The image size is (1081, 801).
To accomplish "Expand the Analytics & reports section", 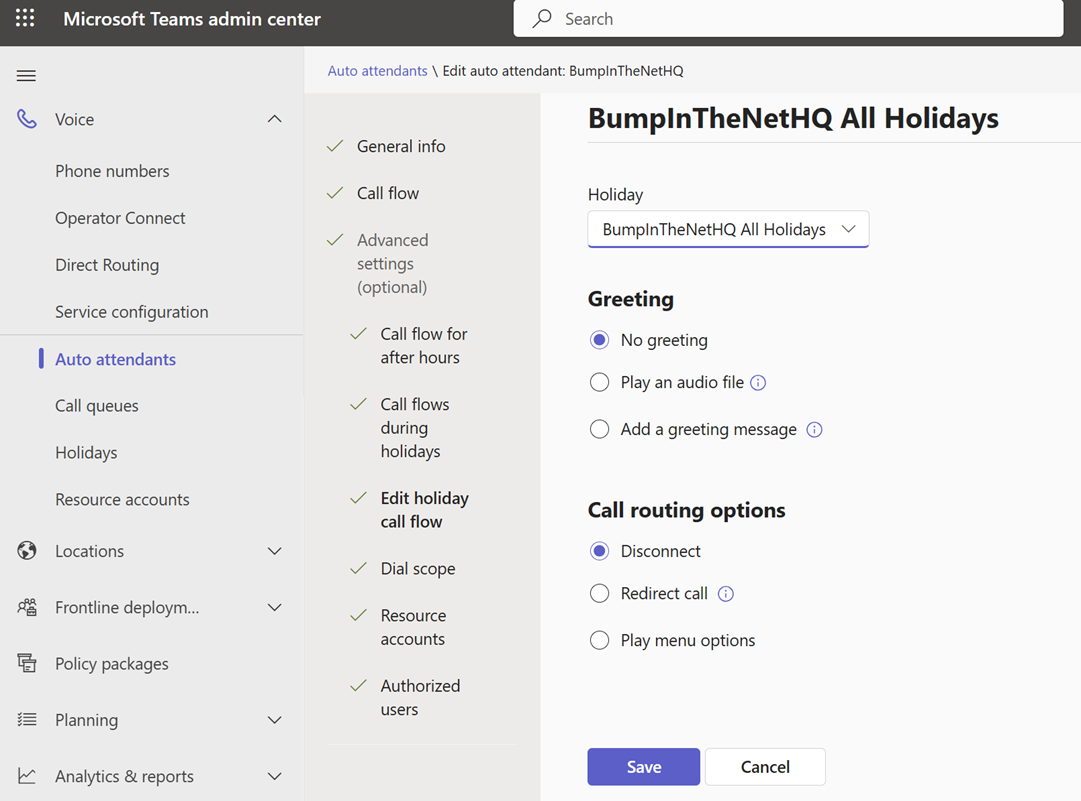I will (275, 776).
